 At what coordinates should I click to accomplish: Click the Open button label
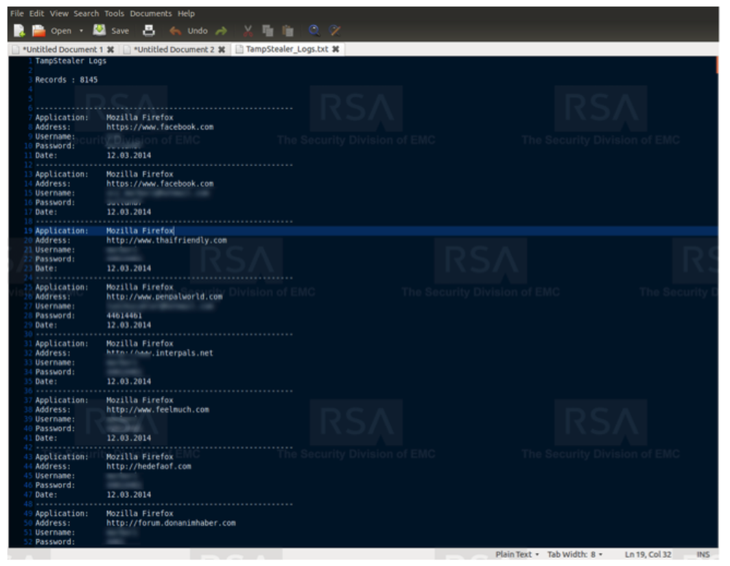coord(61,31)
